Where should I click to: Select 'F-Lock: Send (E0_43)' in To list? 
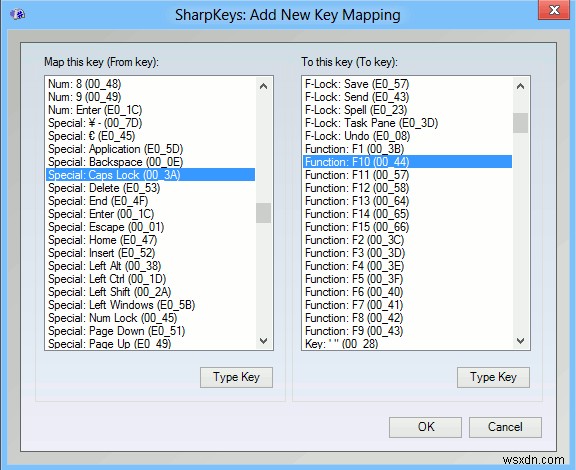point(407,97)
